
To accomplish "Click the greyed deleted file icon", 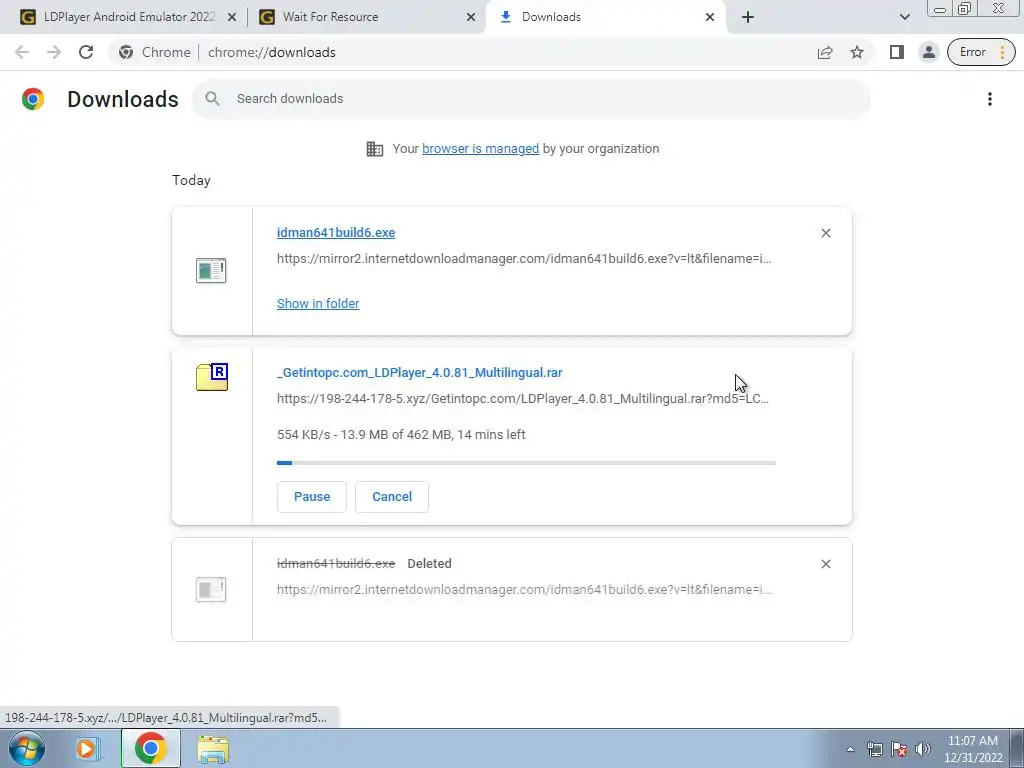I will pos(211,590).
